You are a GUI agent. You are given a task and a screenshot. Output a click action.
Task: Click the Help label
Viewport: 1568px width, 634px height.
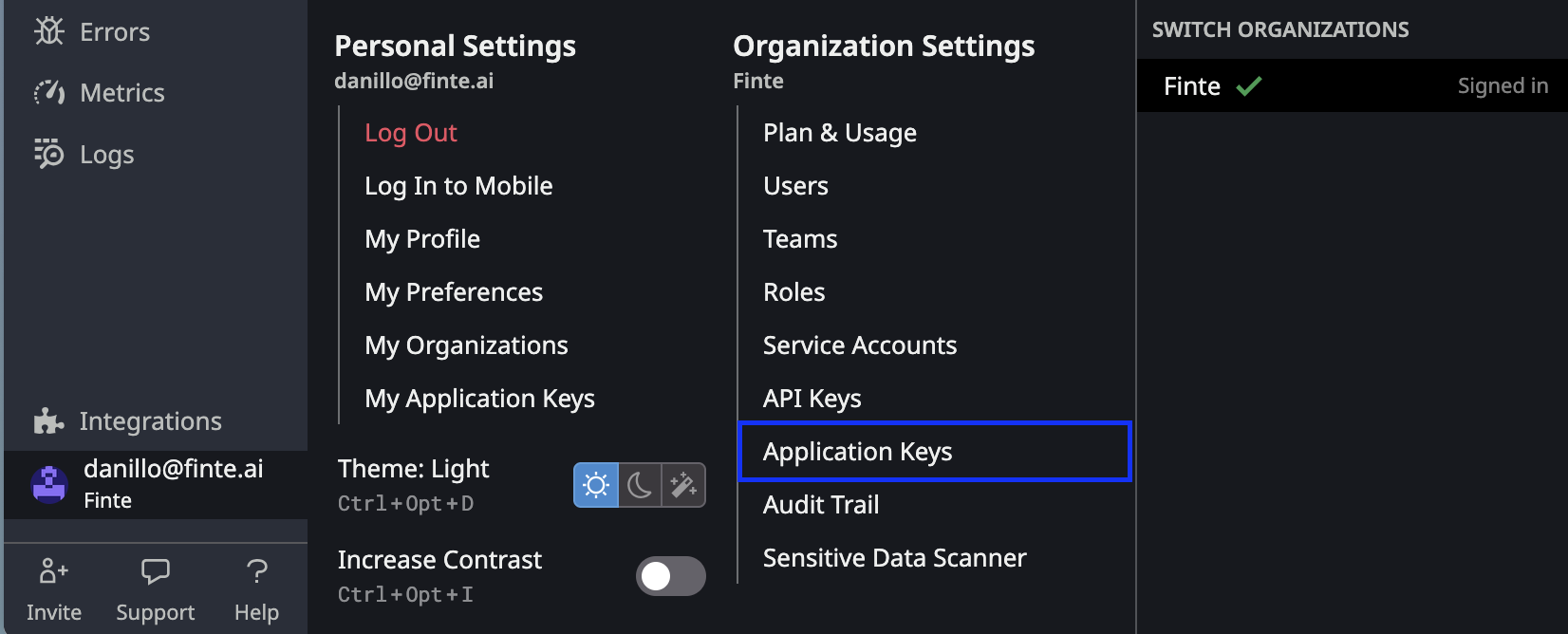(257, 613)
